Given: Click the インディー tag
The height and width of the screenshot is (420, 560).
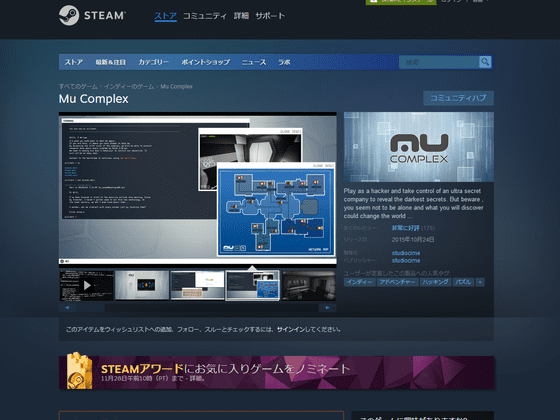Looking at the screenshot, I should coord(359,282).
